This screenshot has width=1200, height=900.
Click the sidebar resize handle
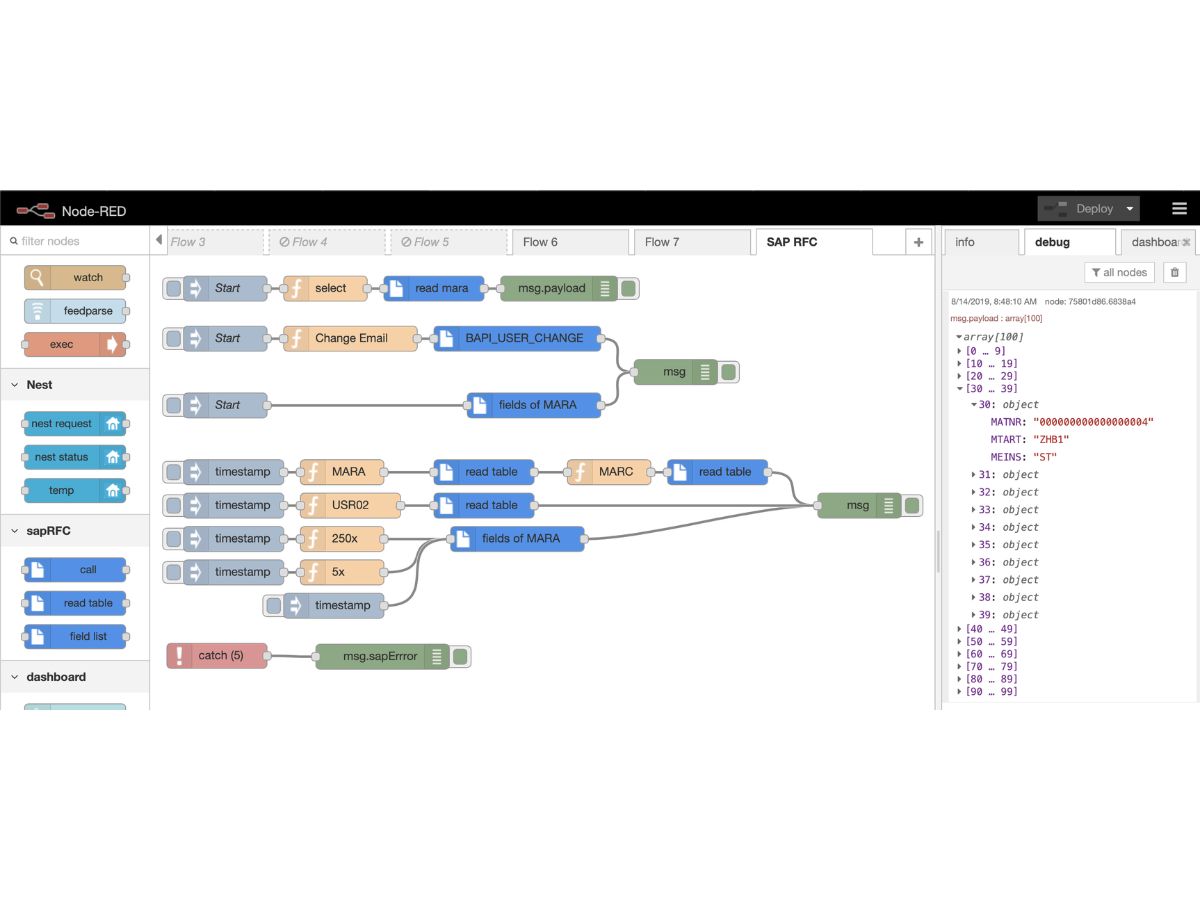(938, 550)
